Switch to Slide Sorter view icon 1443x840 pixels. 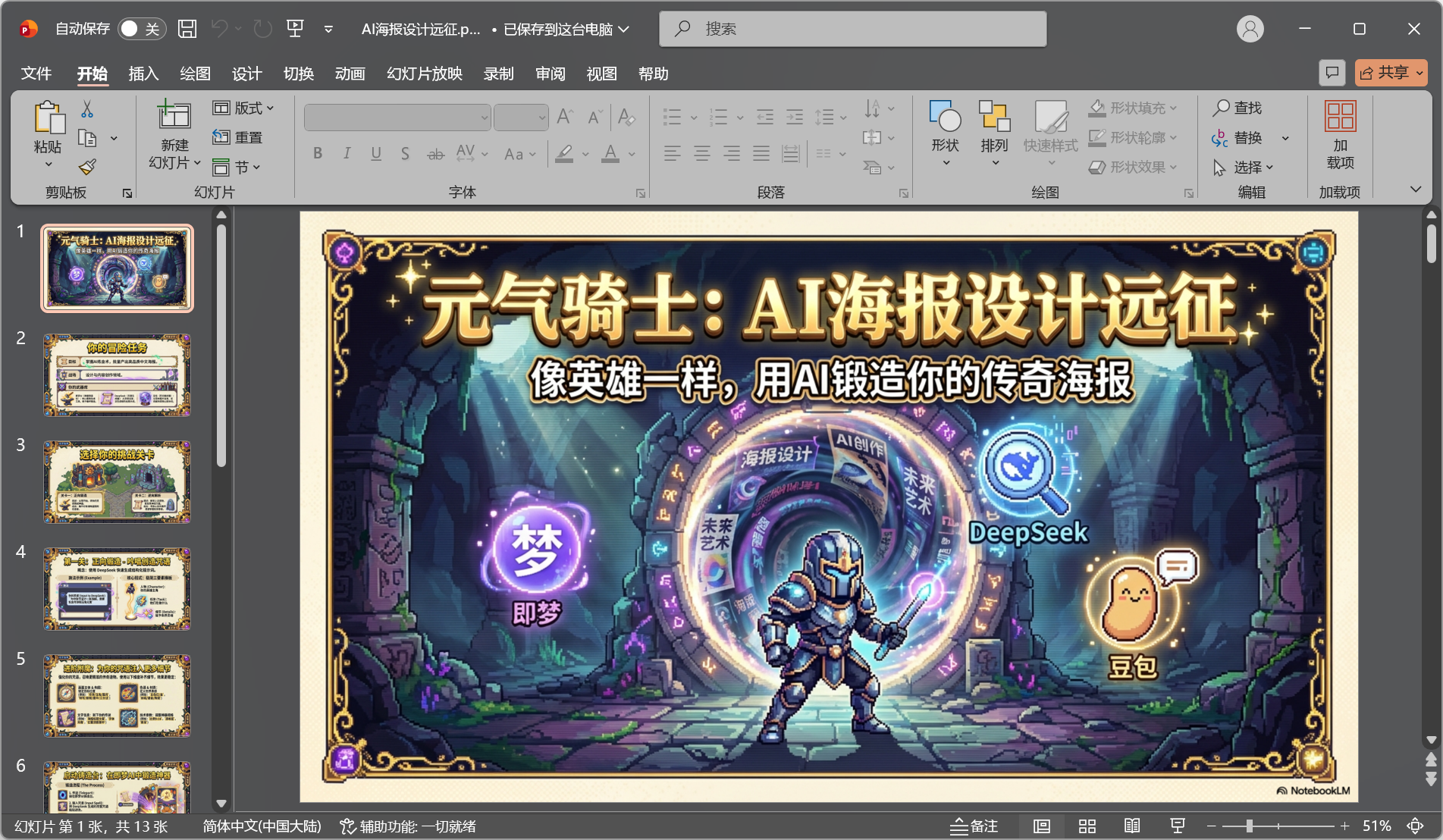point(1087,826)
